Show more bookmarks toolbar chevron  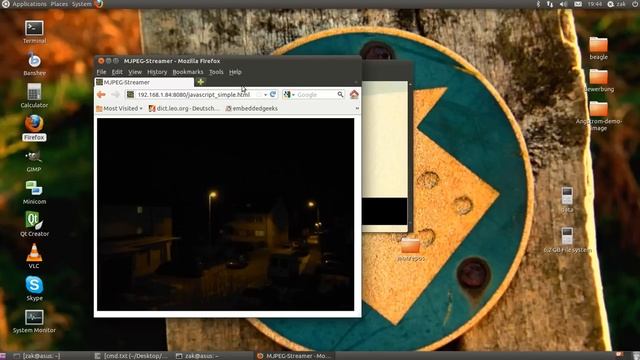(x=357, y=109)
